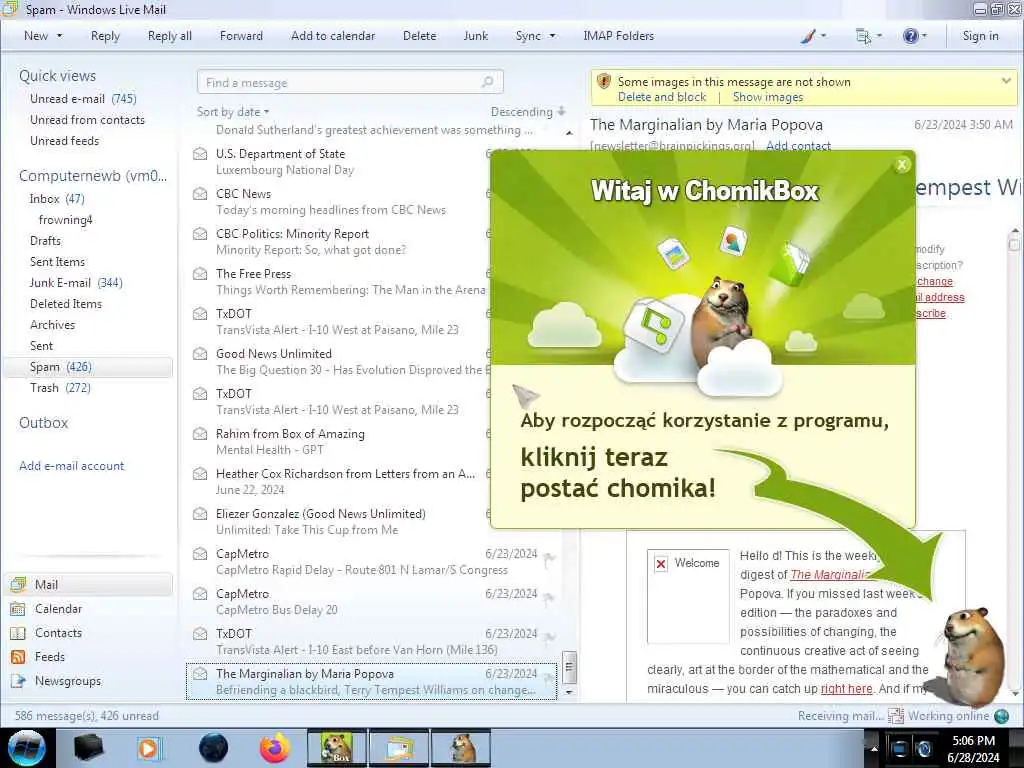Click the 'right here' link in the message

point(846,688)
